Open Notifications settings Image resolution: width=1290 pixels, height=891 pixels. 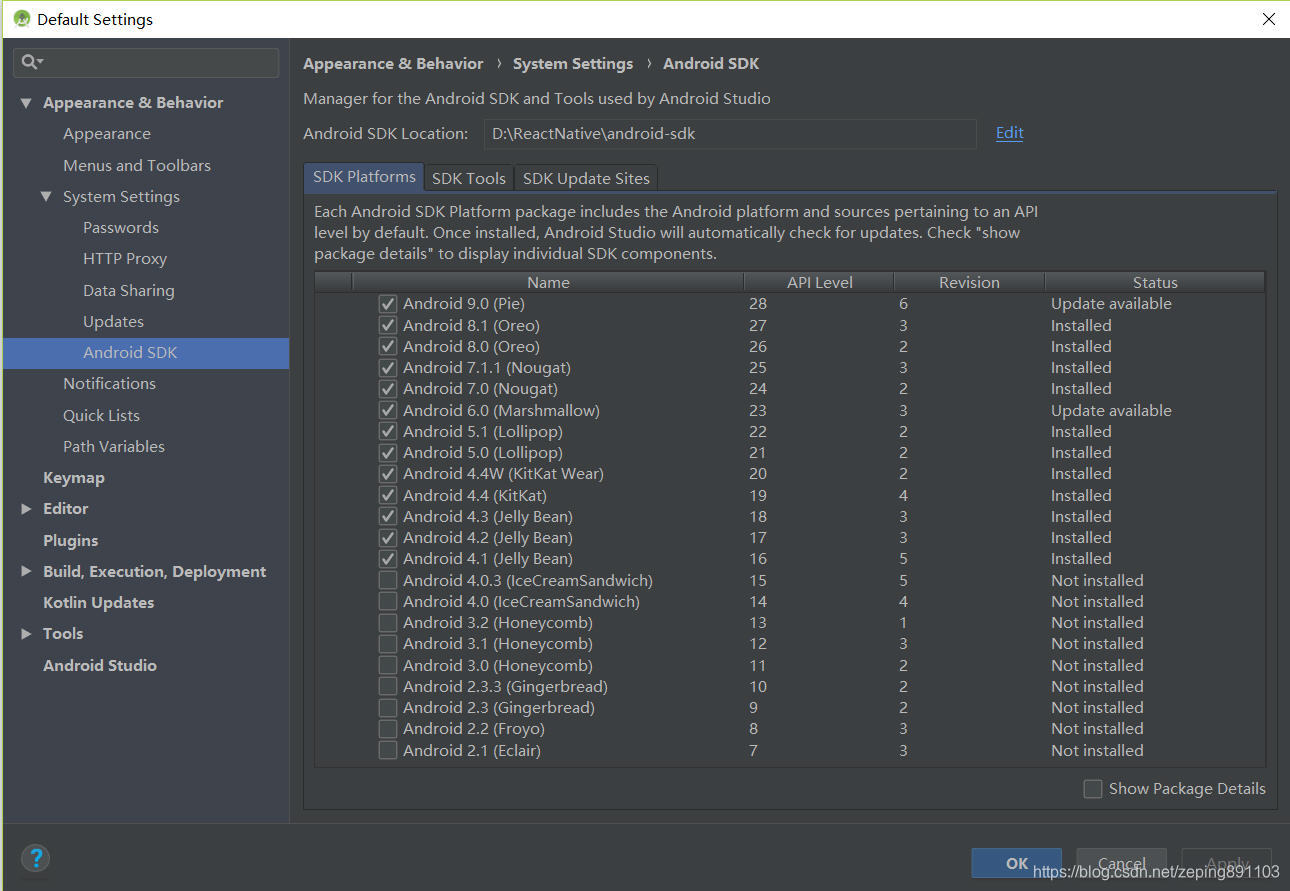point(109,384)
